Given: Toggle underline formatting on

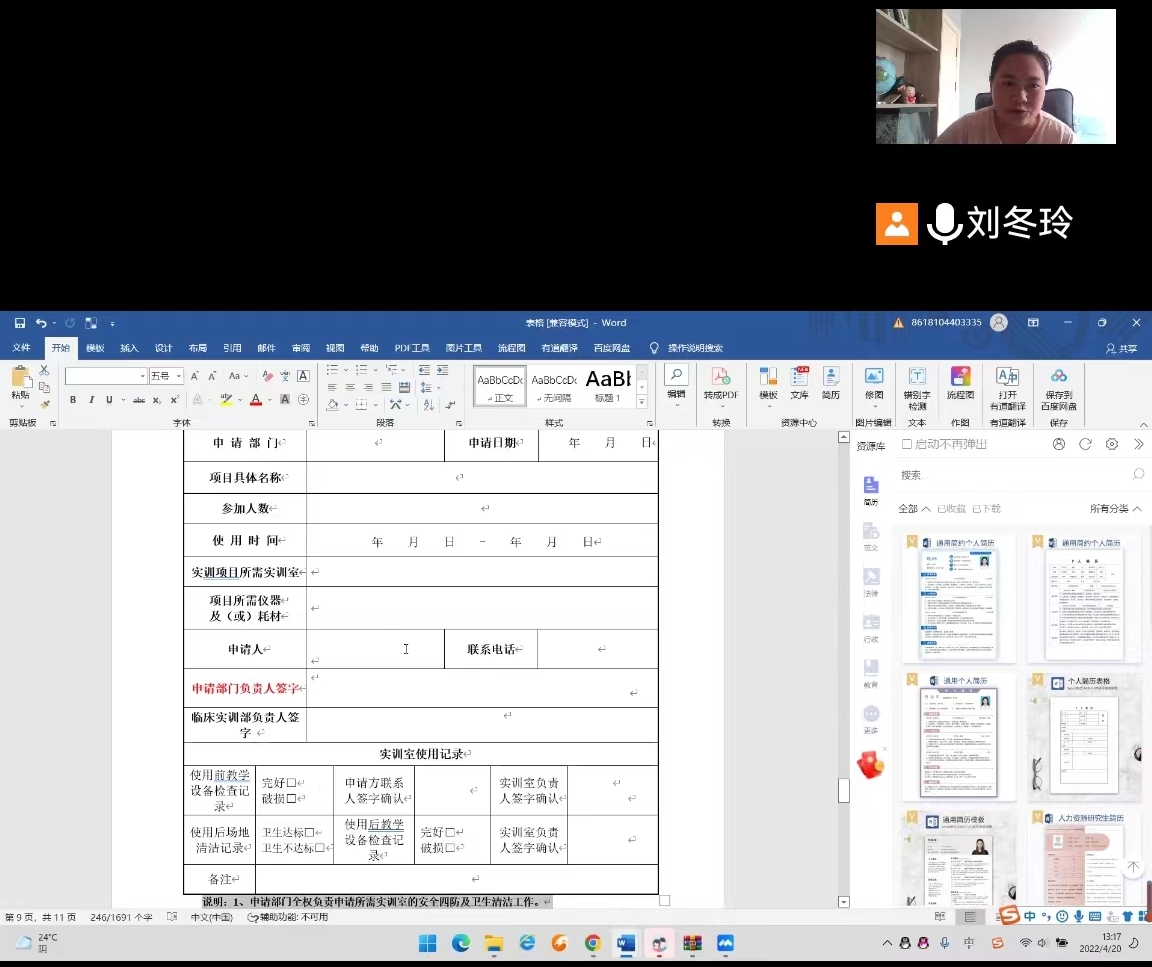Looking at the screenshot, I should [x=108, y=400].
